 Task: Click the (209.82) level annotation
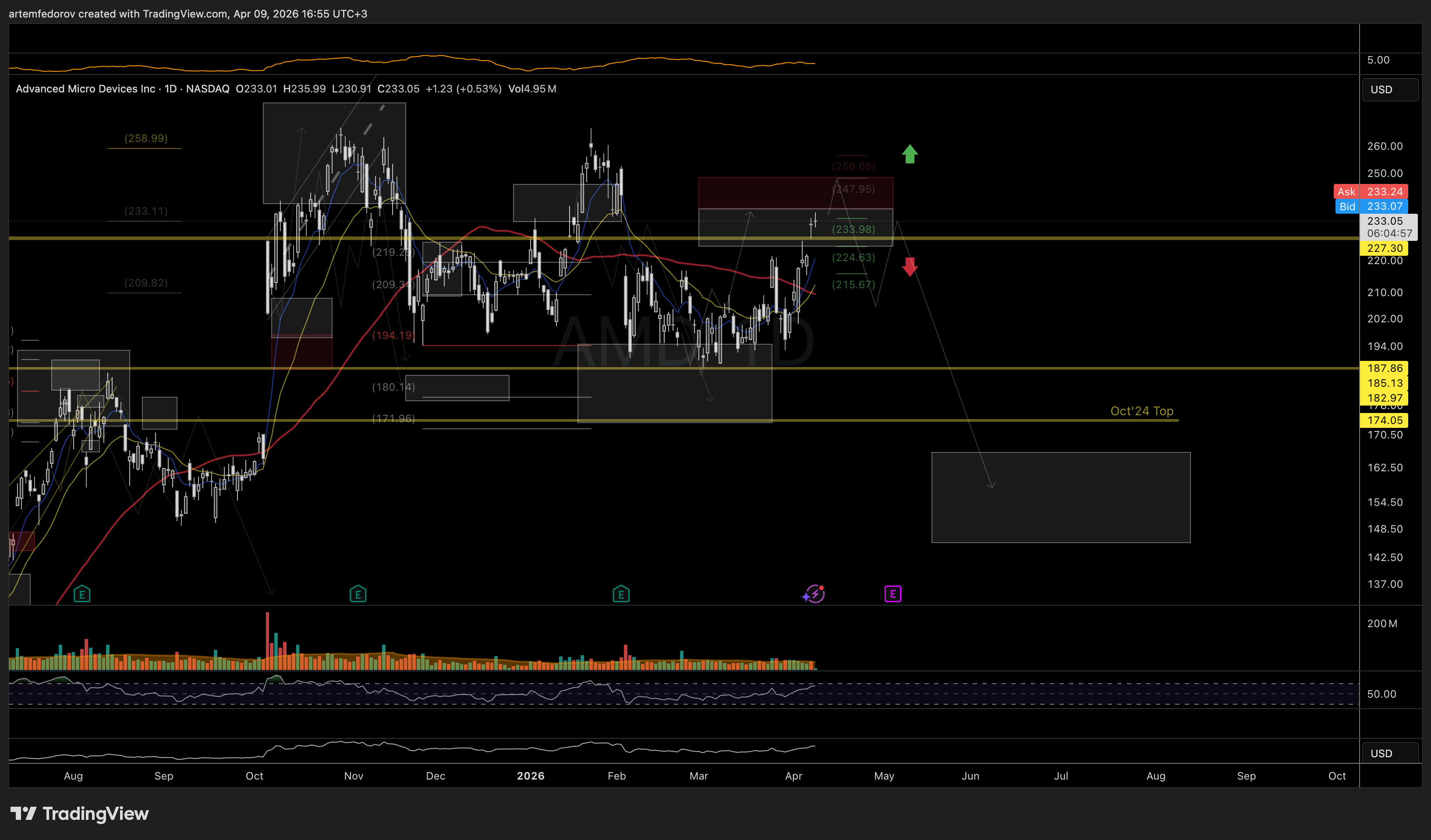coord(146,282)
